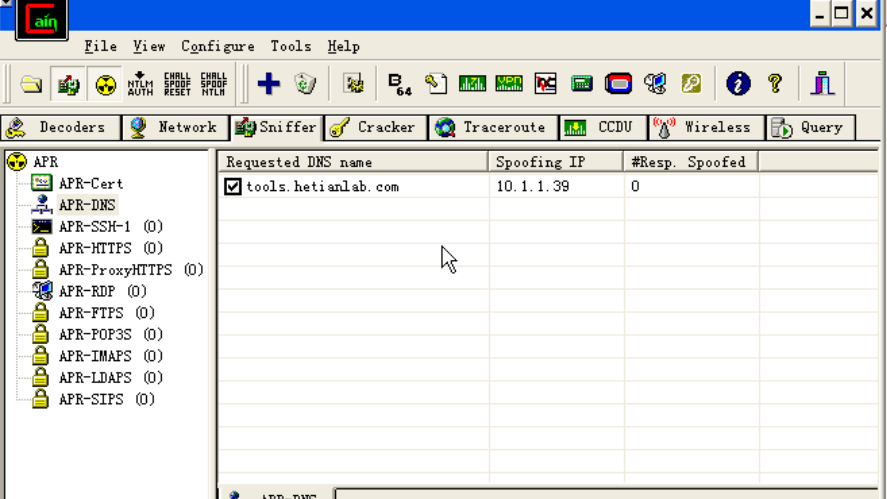This screenshot has width=887, height=499.
Task: Click the yellow question mark Help icon
Action: [775, 84]
